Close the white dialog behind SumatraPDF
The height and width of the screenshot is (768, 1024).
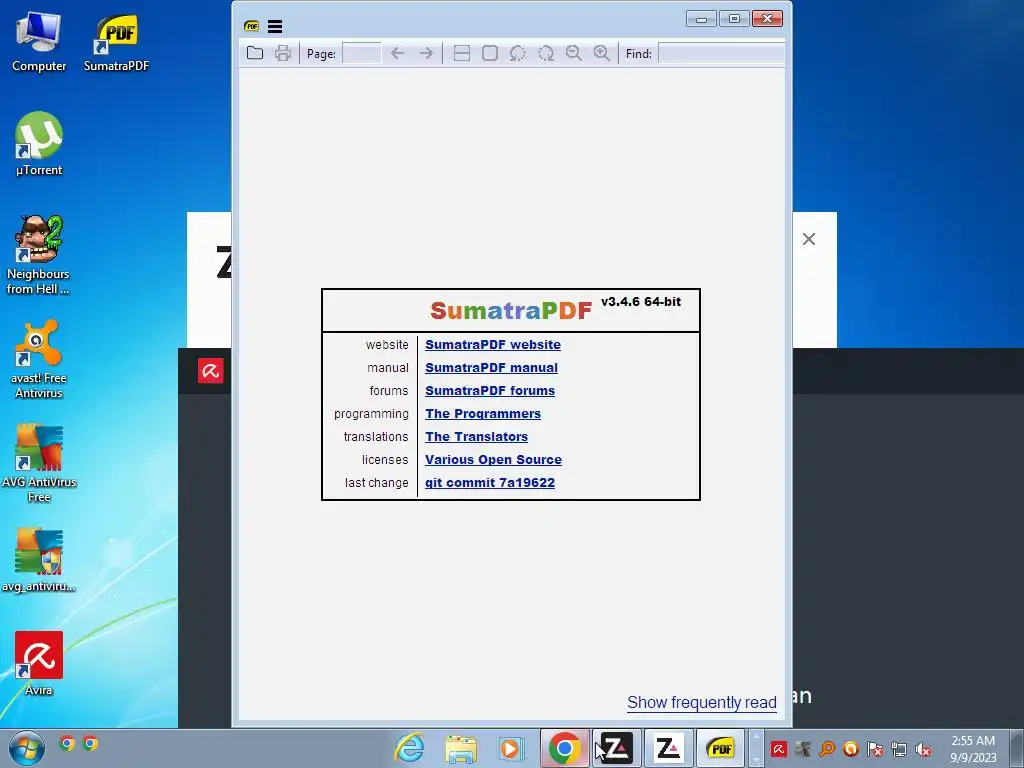pos(808,239)
